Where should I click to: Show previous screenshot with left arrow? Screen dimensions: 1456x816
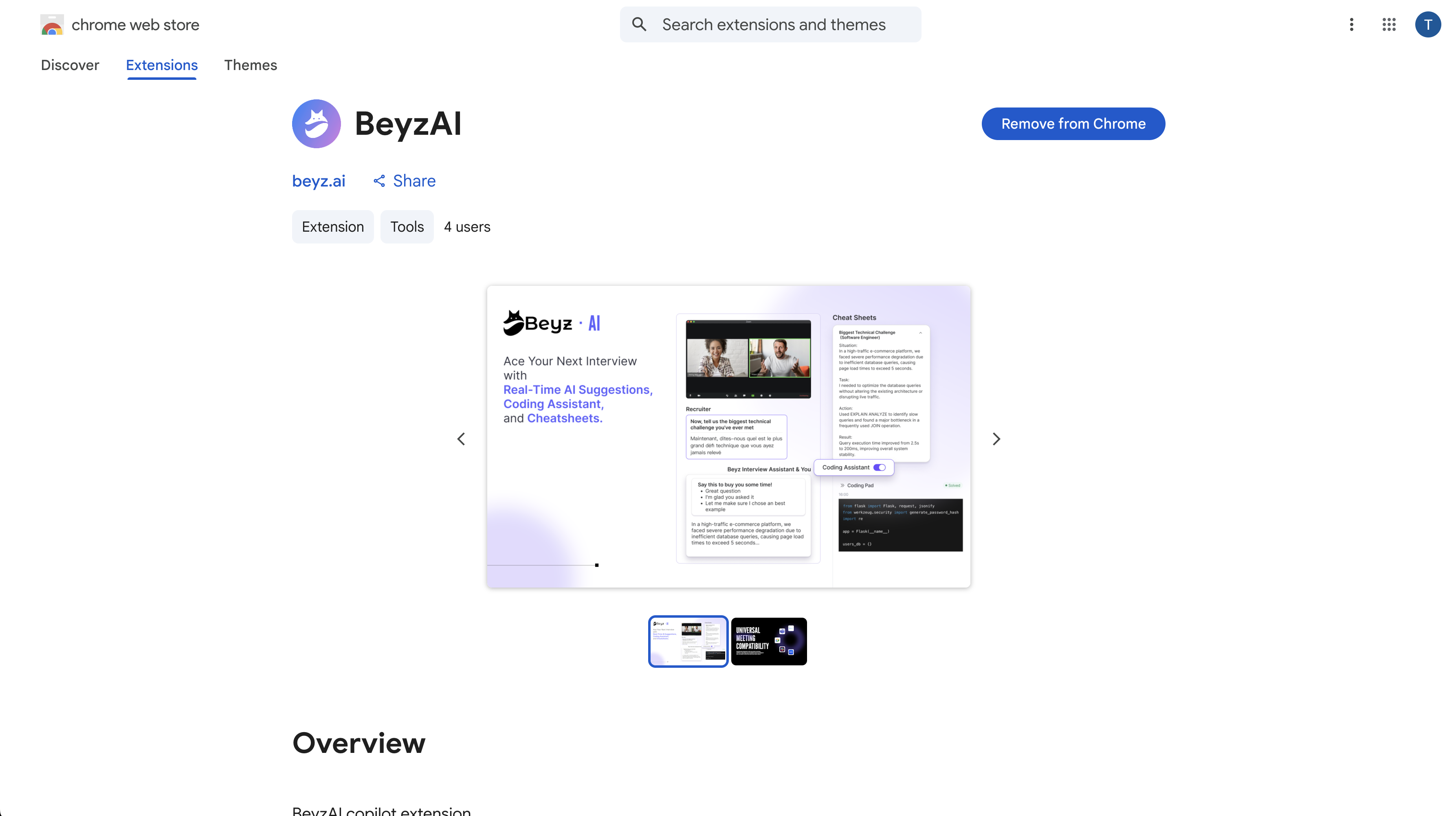[x=461, y=439]
